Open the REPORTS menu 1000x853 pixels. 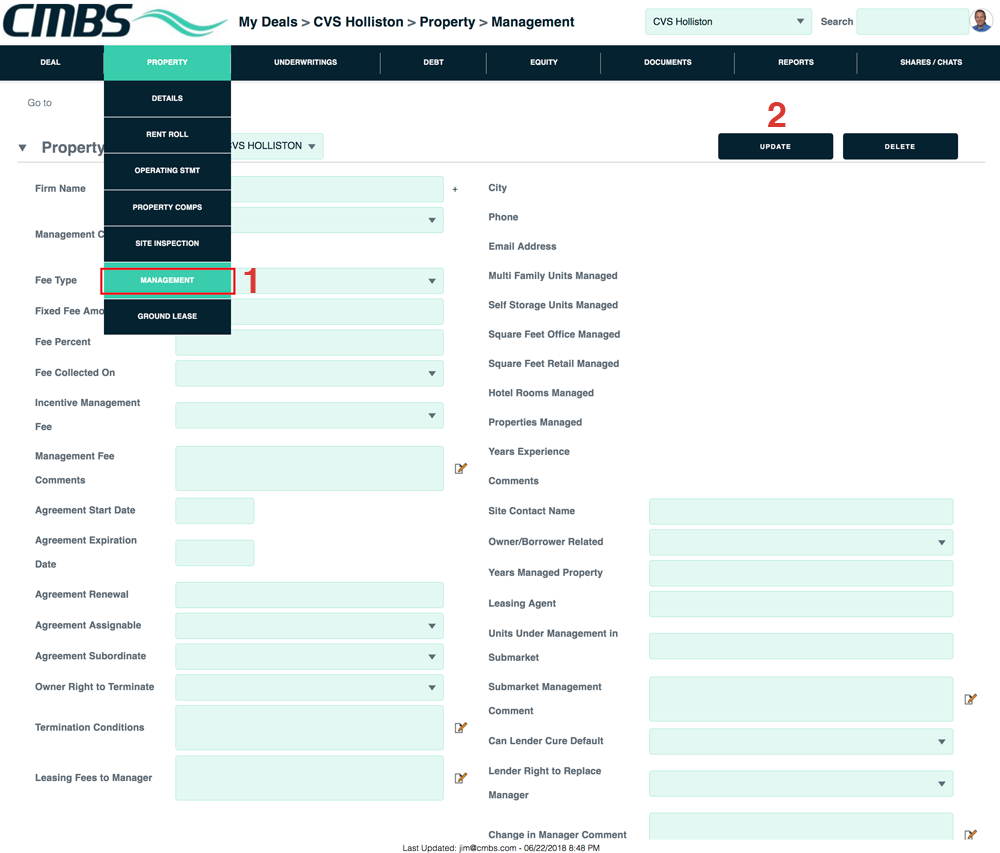pyautogui.click(x=796, y=62)
